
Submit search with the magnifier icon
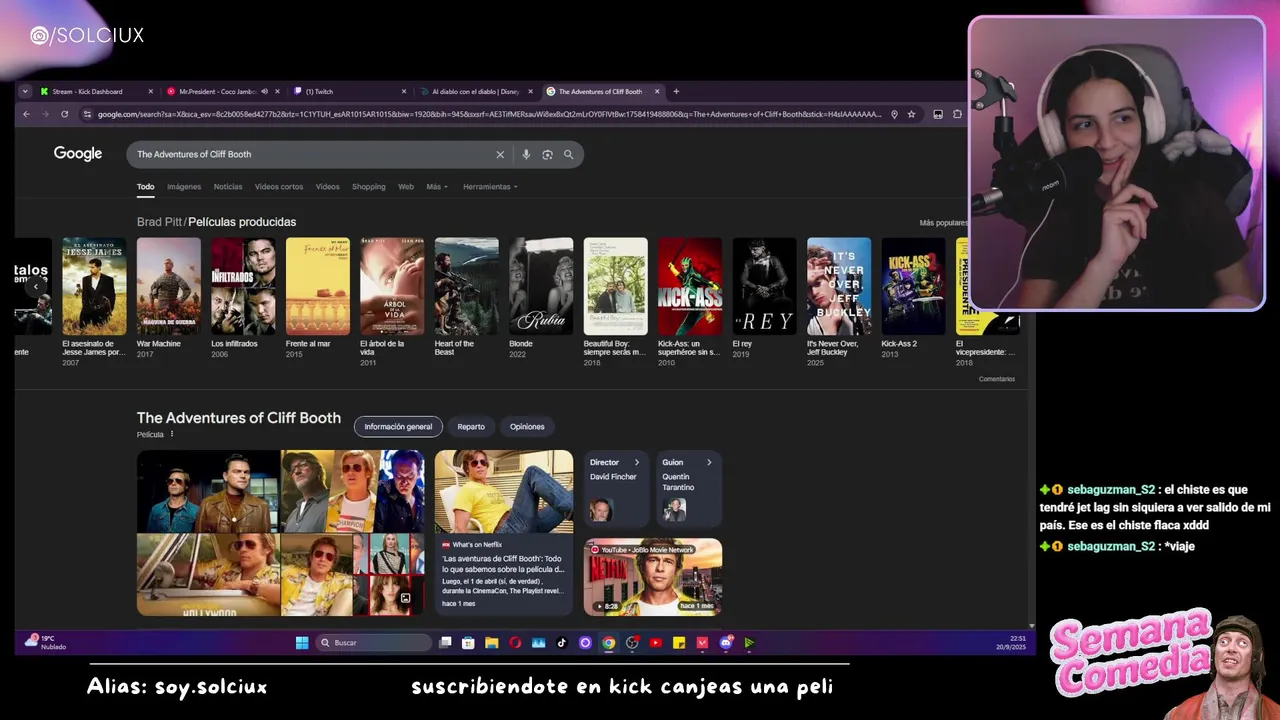(568, 154)
